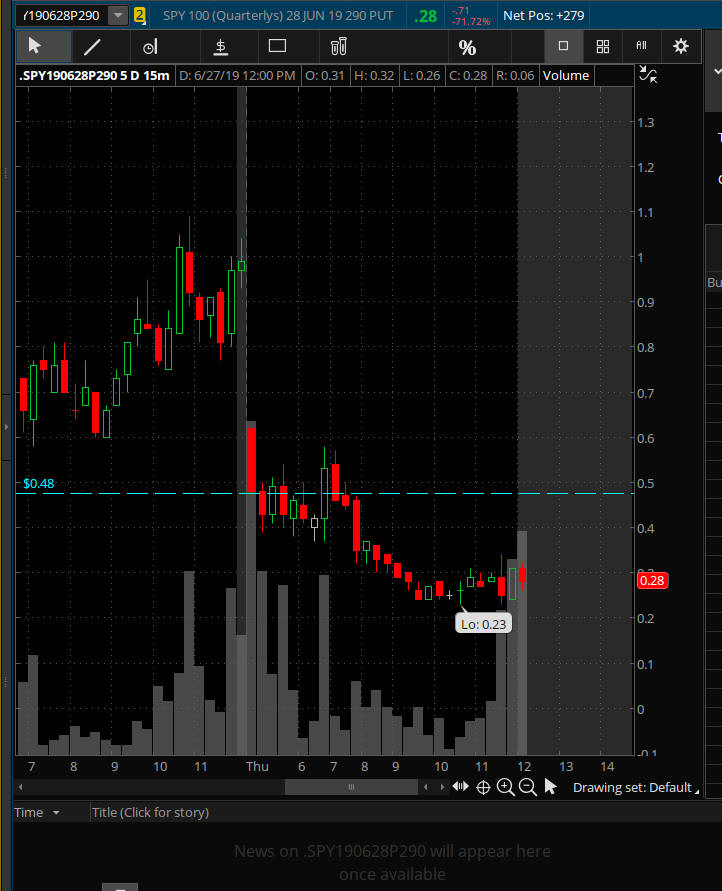
Task: Open the Drawing set: Default menu
Action: (634, 788)
